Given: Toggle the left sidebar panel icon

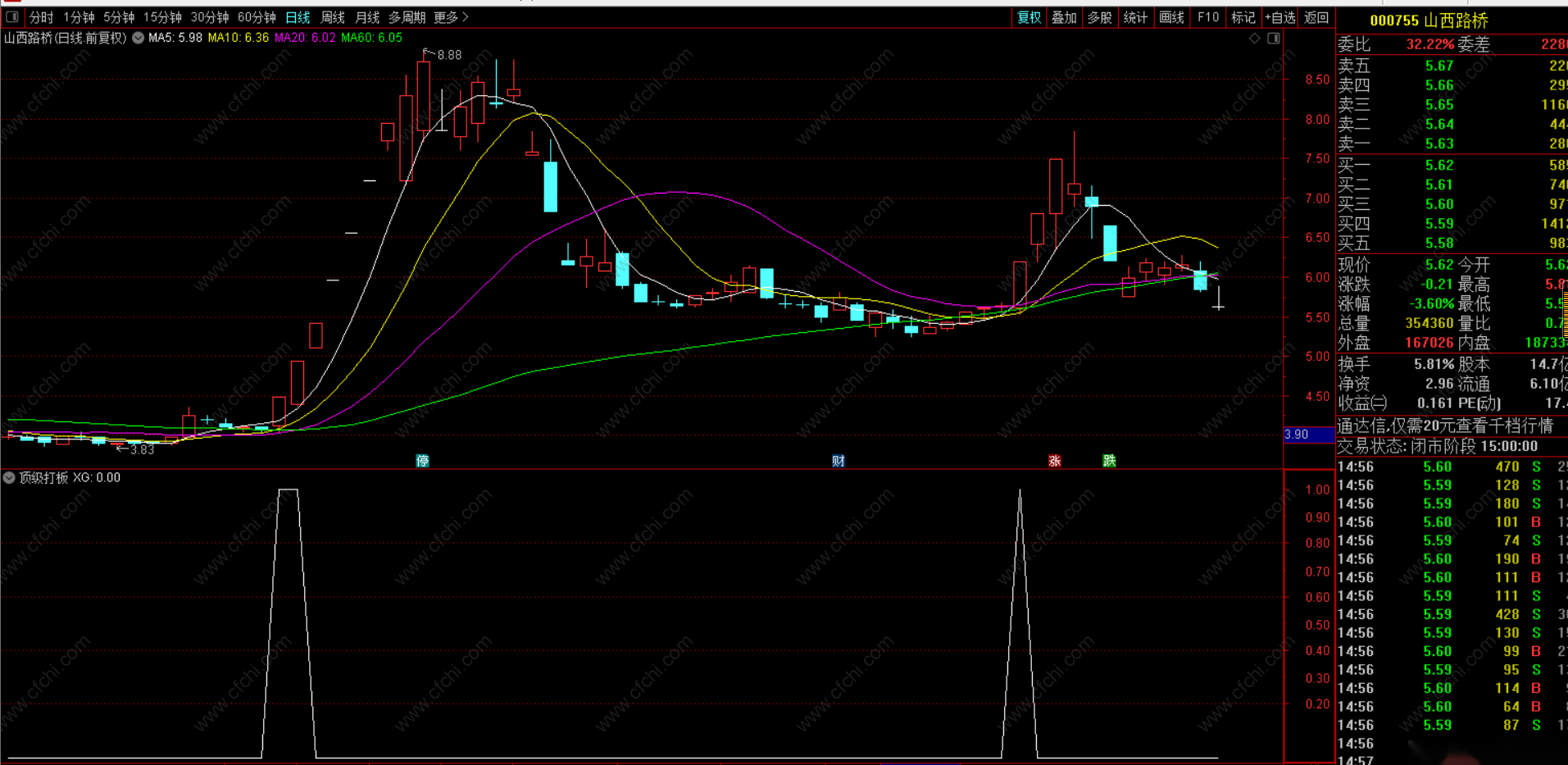Looking at the screenshot, I should [x=12, y=17].
